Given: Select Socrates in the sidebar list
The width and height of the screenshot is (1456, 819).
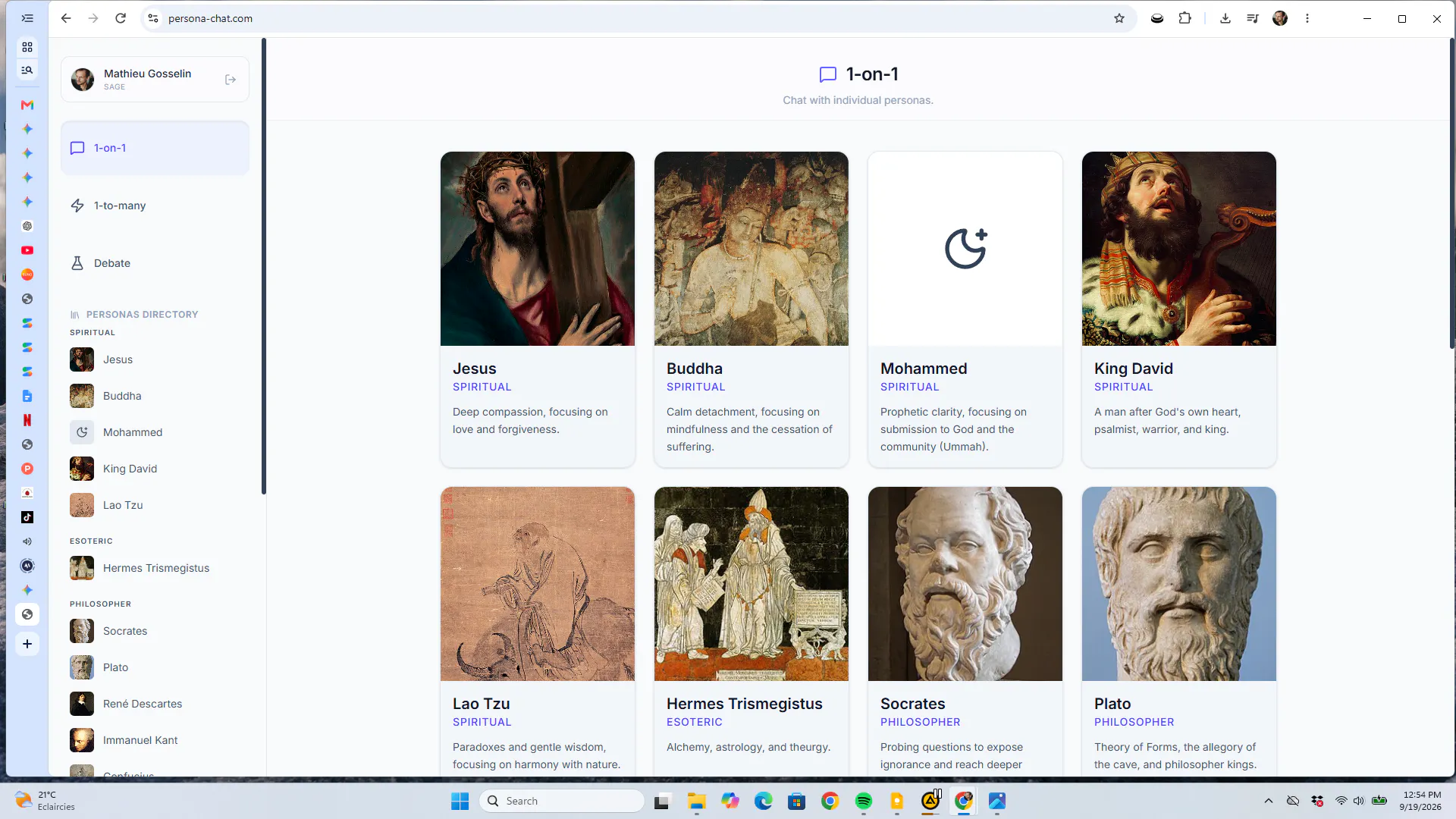Looking at the screenshot, I should (x=155, y=631).
